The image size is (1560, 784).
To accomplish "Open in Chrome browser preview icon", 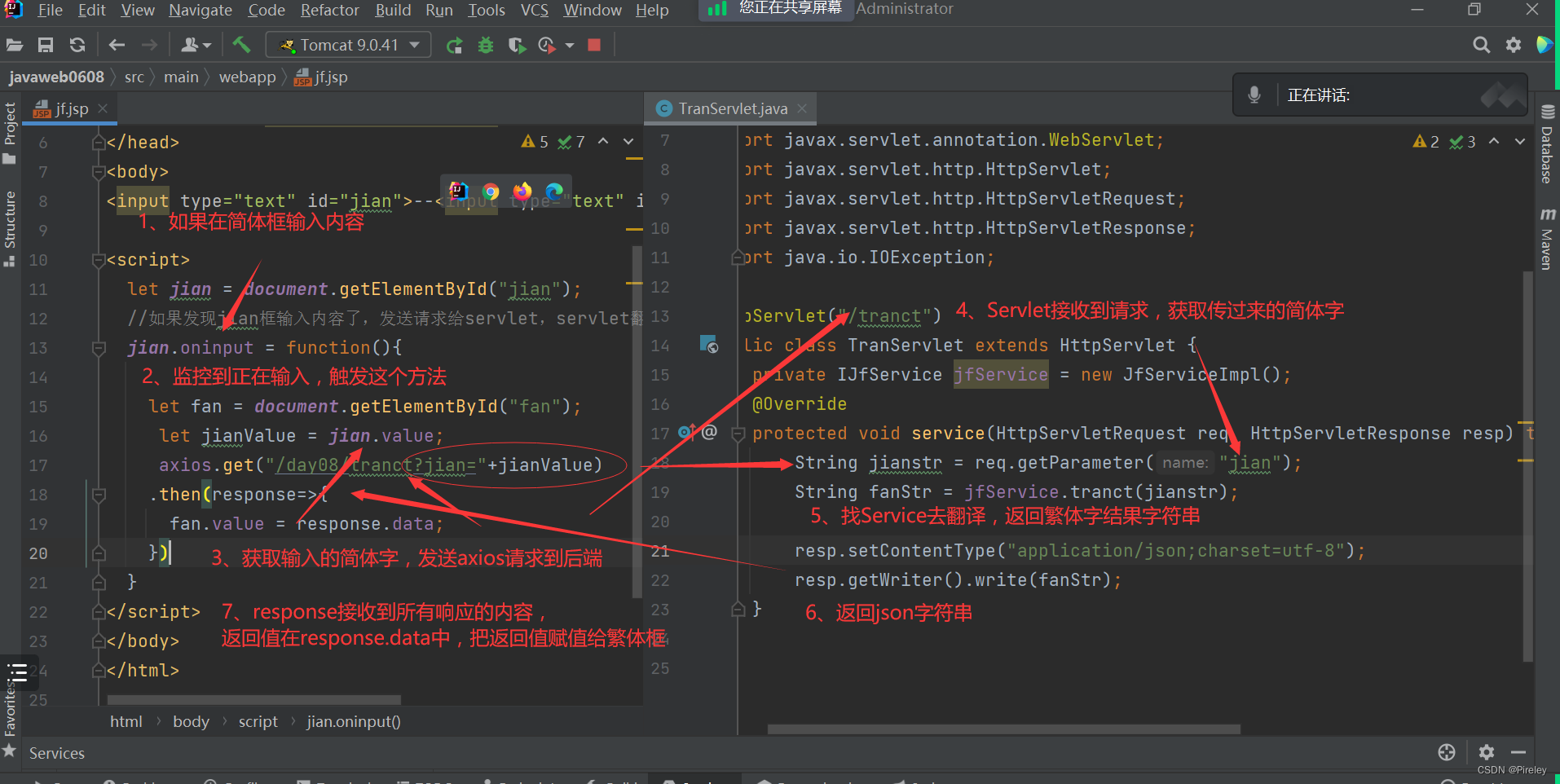I will 491,192.
